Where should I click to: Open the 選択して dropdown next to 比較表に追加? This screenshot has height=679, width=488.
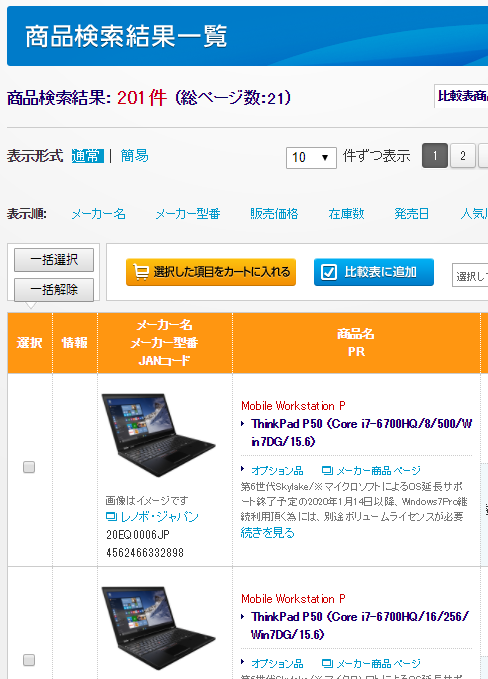[470, 275]
